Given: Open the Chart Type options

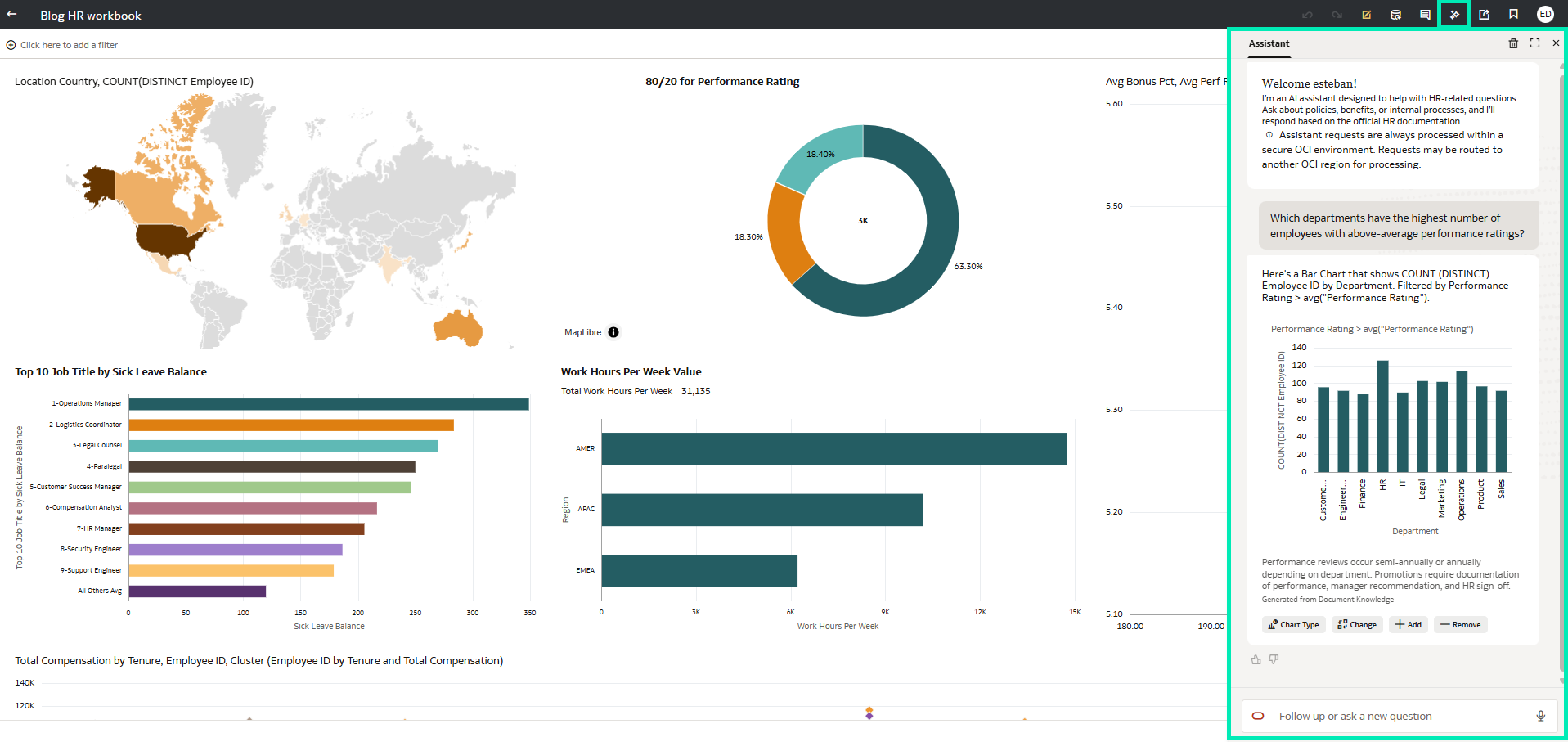Looking at the screenshot, I should [1293, 624].
